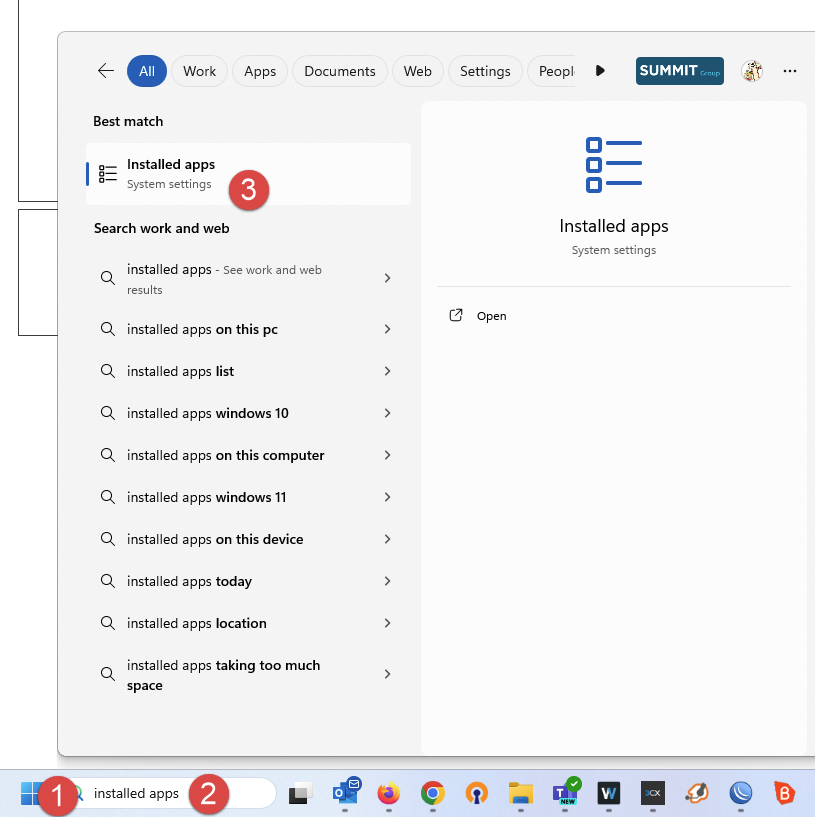Open File Explorer from the taskbar
Image resolution: width=815 pixels, height=817 pixels.
[x=520, y=793]
